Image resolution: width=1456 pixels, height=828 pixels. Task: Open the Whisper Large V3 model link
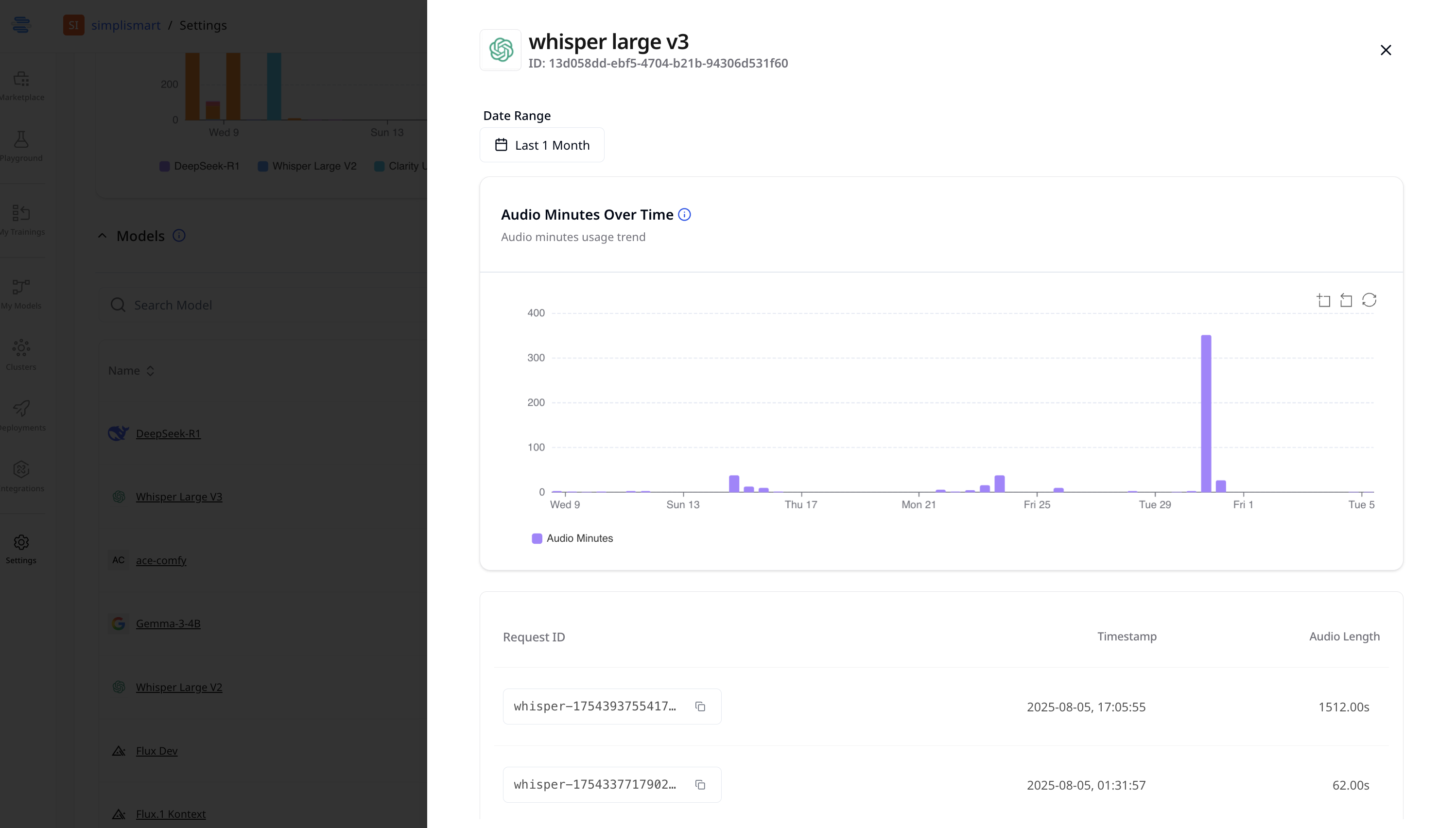tap(178, 497)
